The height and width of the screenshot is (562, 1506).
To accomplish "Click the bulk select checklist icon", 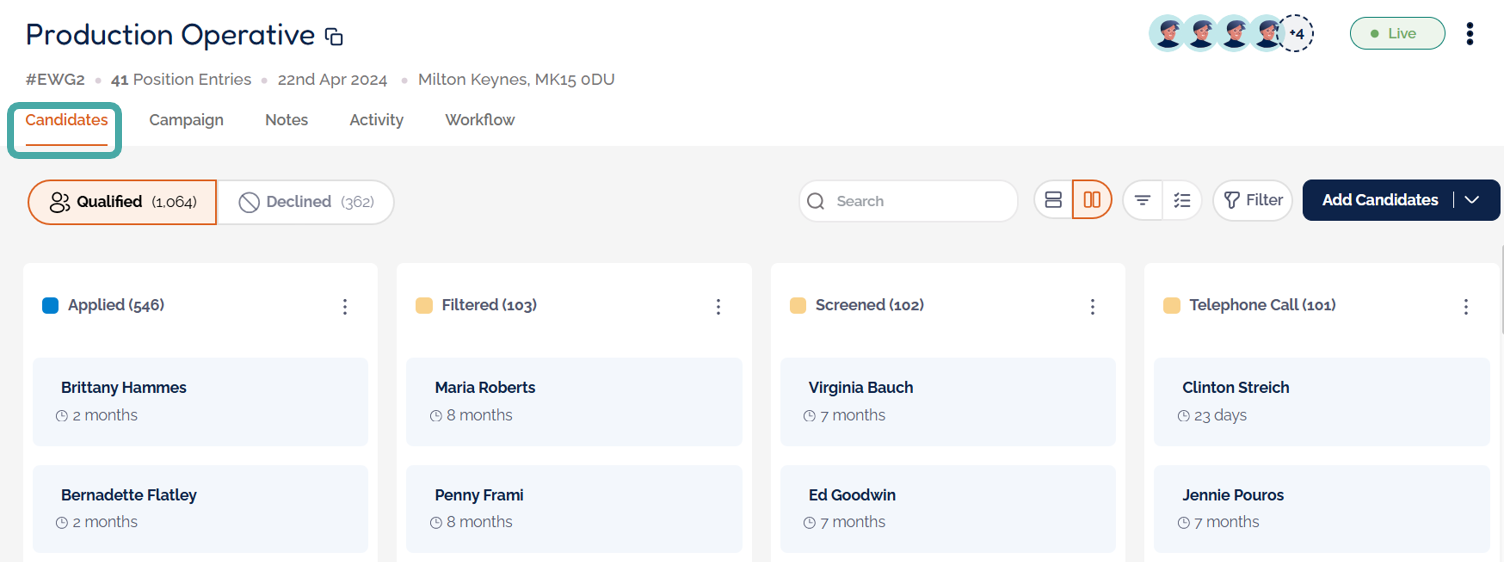I will coord(1182,200).
